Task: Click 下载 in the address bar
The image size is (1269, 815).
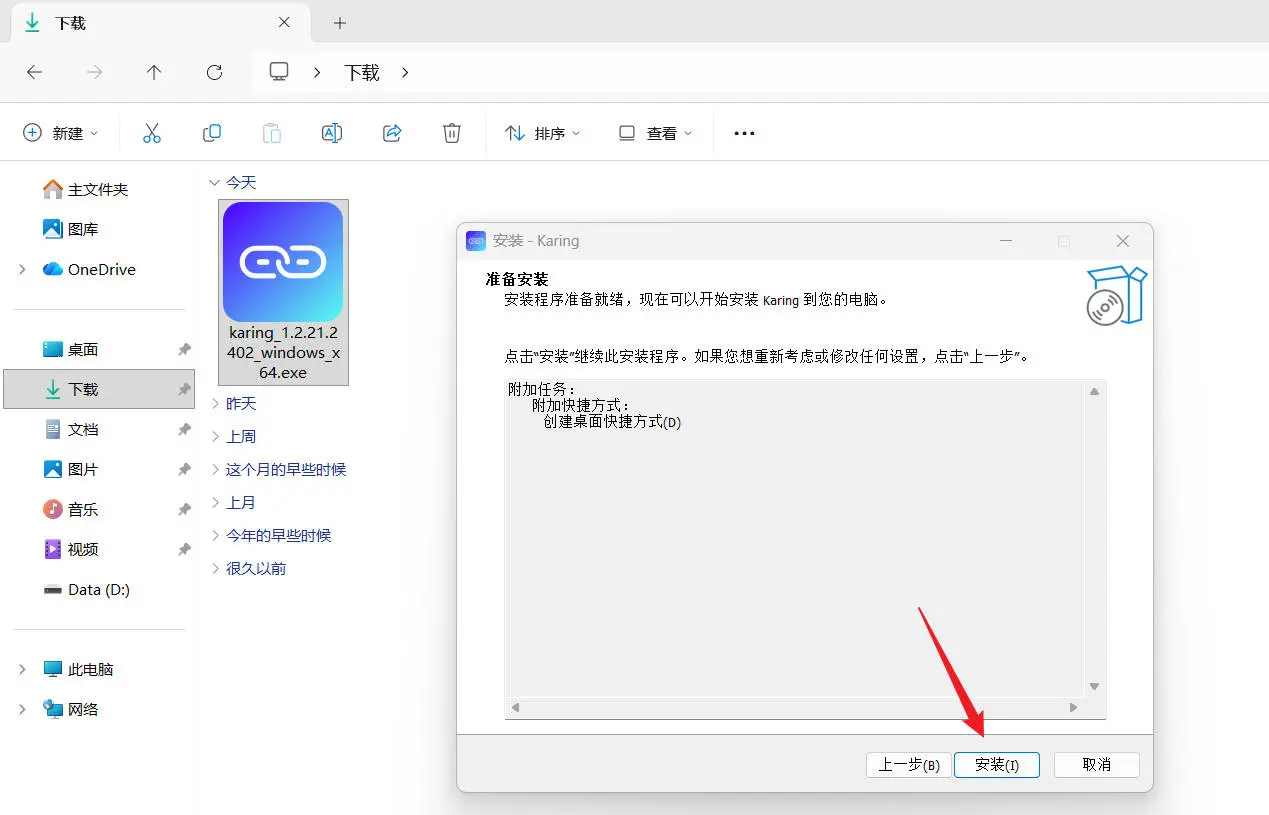Action: coord(362,72)
